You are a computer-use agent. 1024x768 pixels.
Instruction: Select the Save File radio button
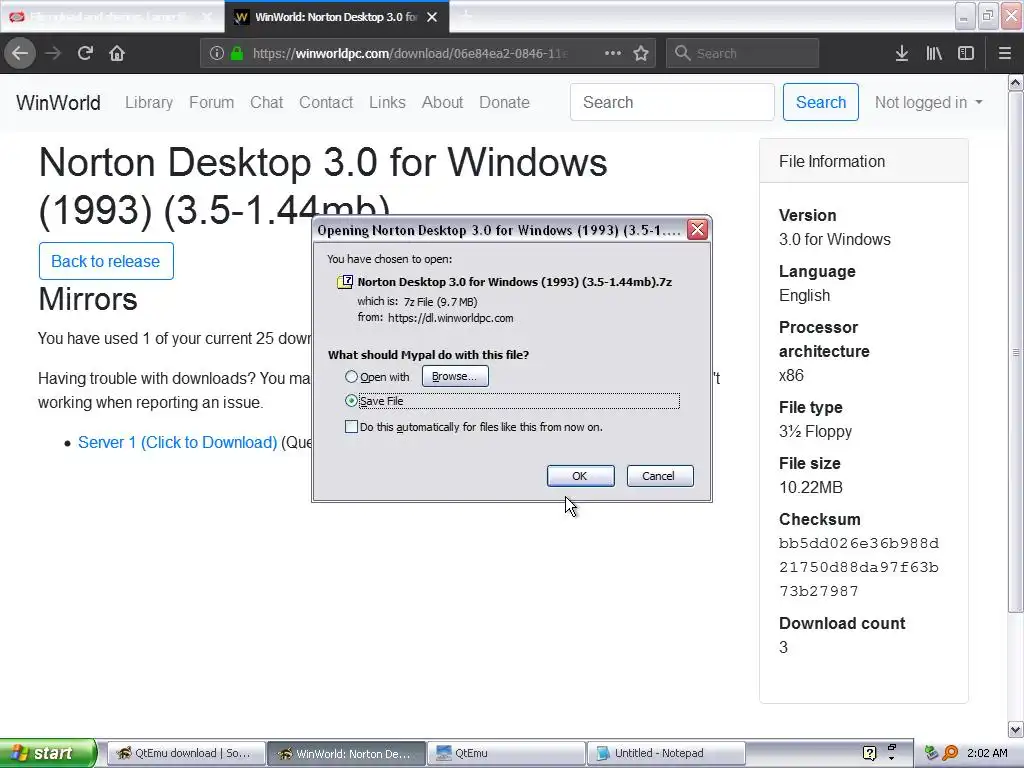pos(351,400)
